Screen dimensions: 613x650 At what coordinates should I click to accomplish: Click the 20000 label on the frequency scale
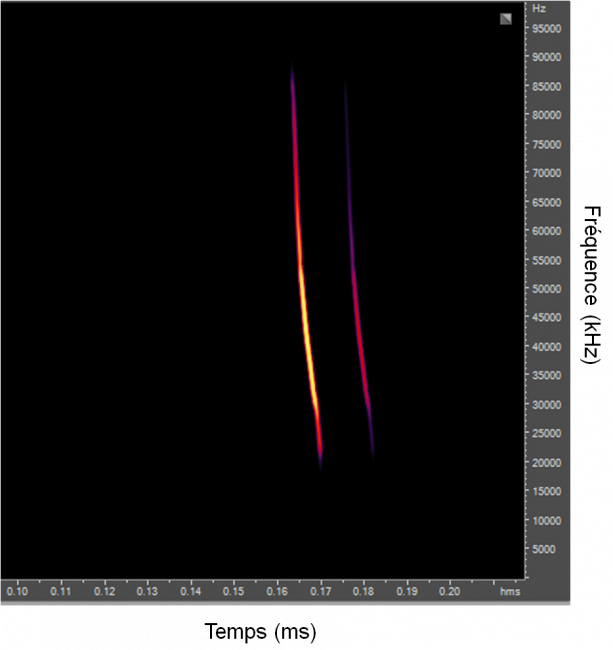544,463
